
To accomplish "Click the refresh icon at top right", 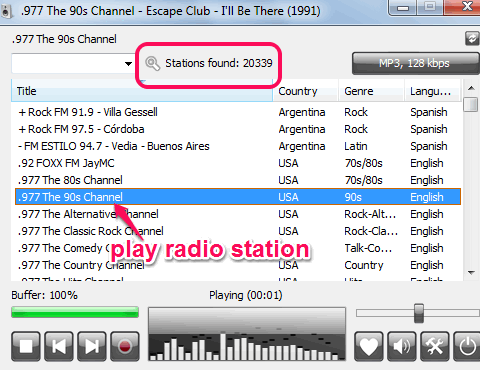I will 472,39.
